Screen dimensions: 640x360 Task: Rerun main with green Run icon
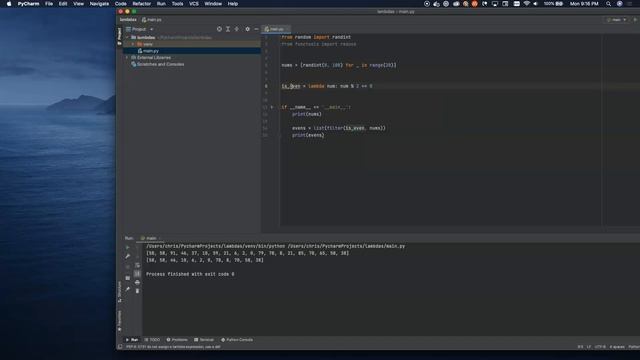click(x=128, y=247)
